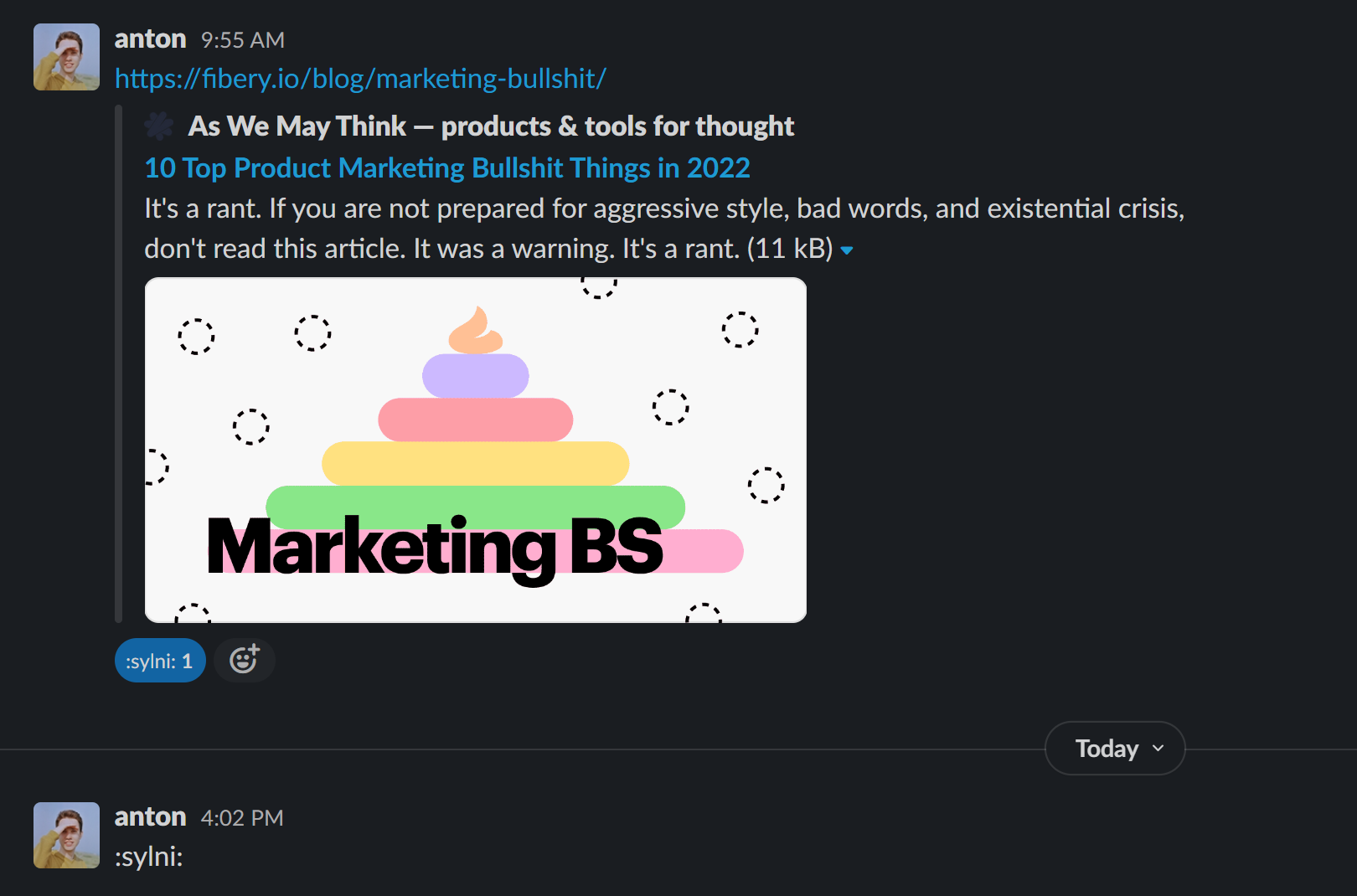The width and height of the screenshot is (1357, 896).
Task: Click the anton username on the 4:02 PM message
Action: pos(150,817)
